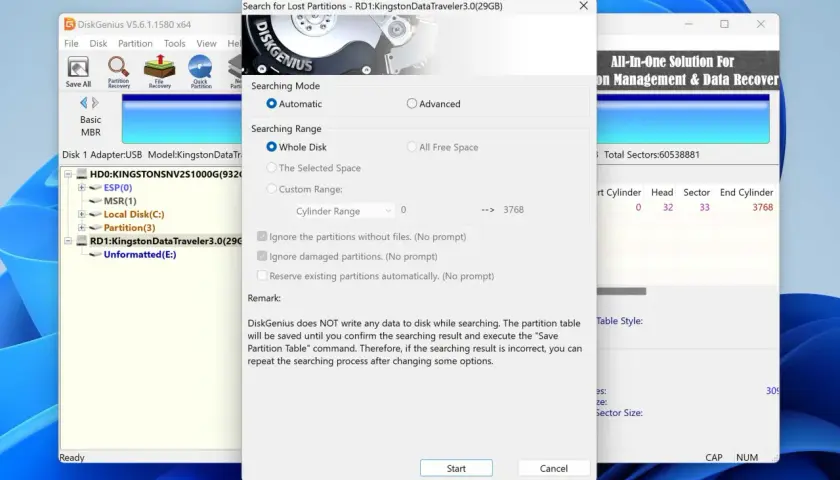Open the Tools menu
Viewport: 840px width, 480px height.
point(175,43)
